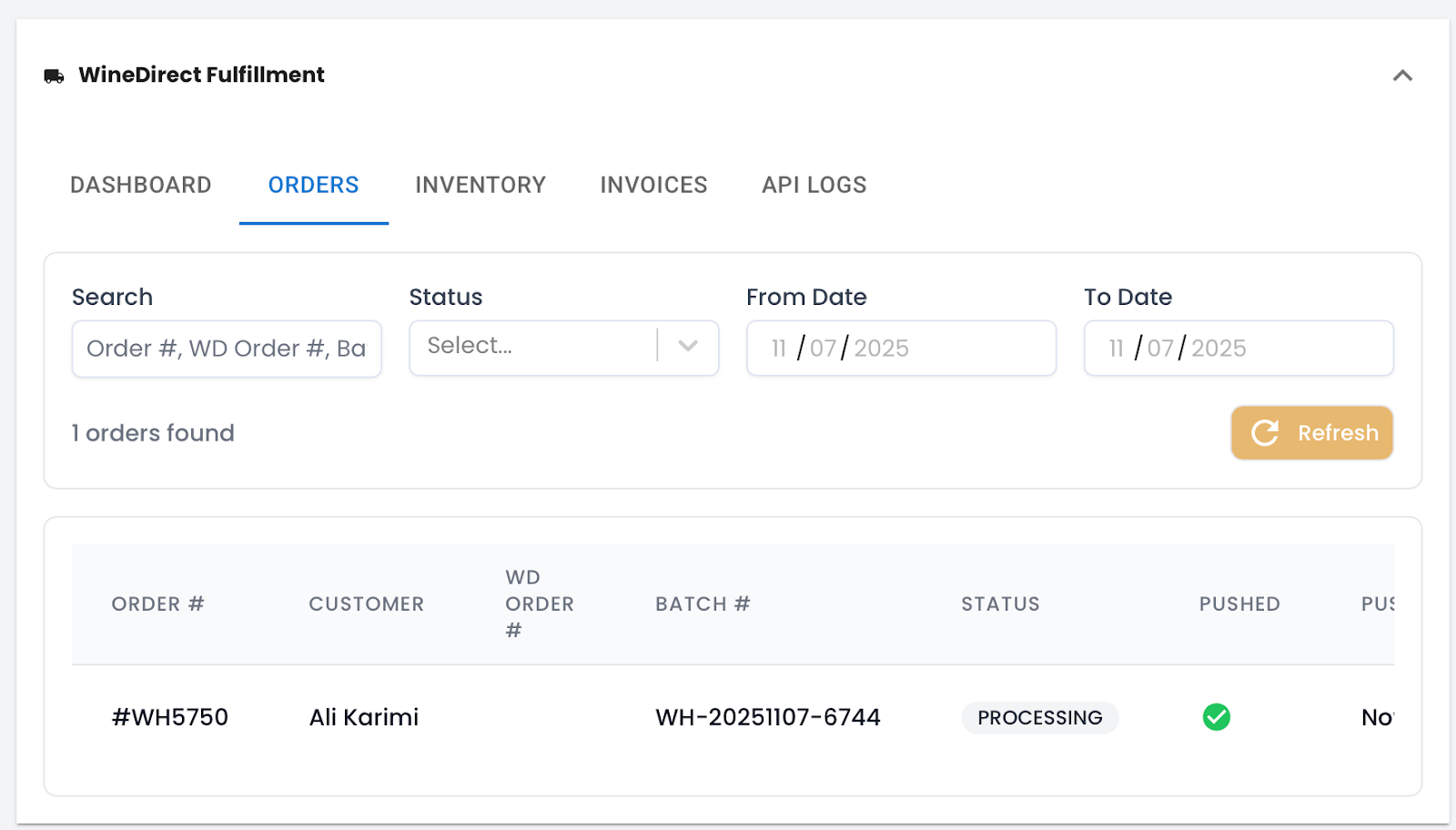Click the Refresh button

(x=1312, y=433)
